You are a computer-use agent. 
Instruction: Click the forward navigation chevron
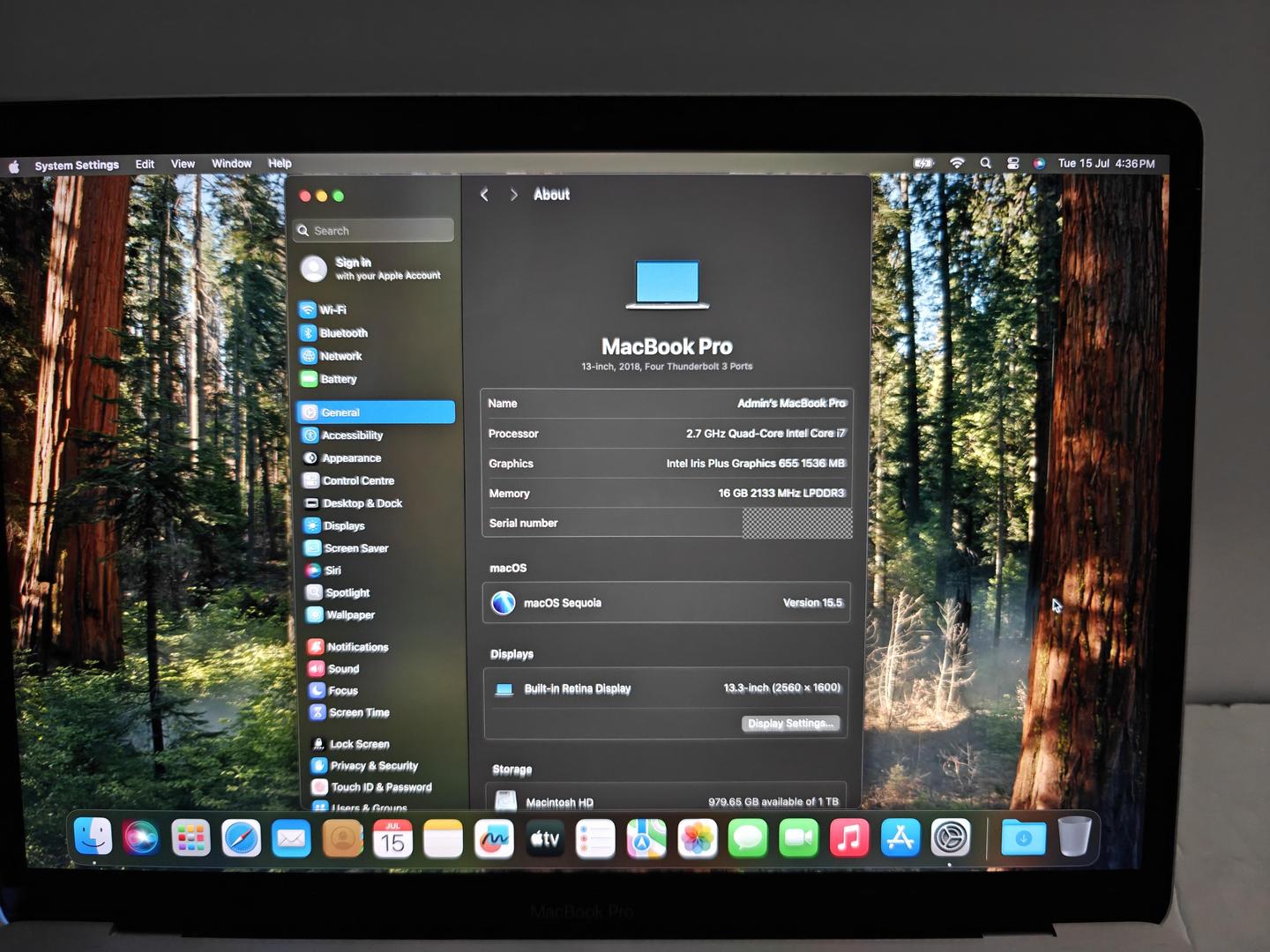click(513, 195)
